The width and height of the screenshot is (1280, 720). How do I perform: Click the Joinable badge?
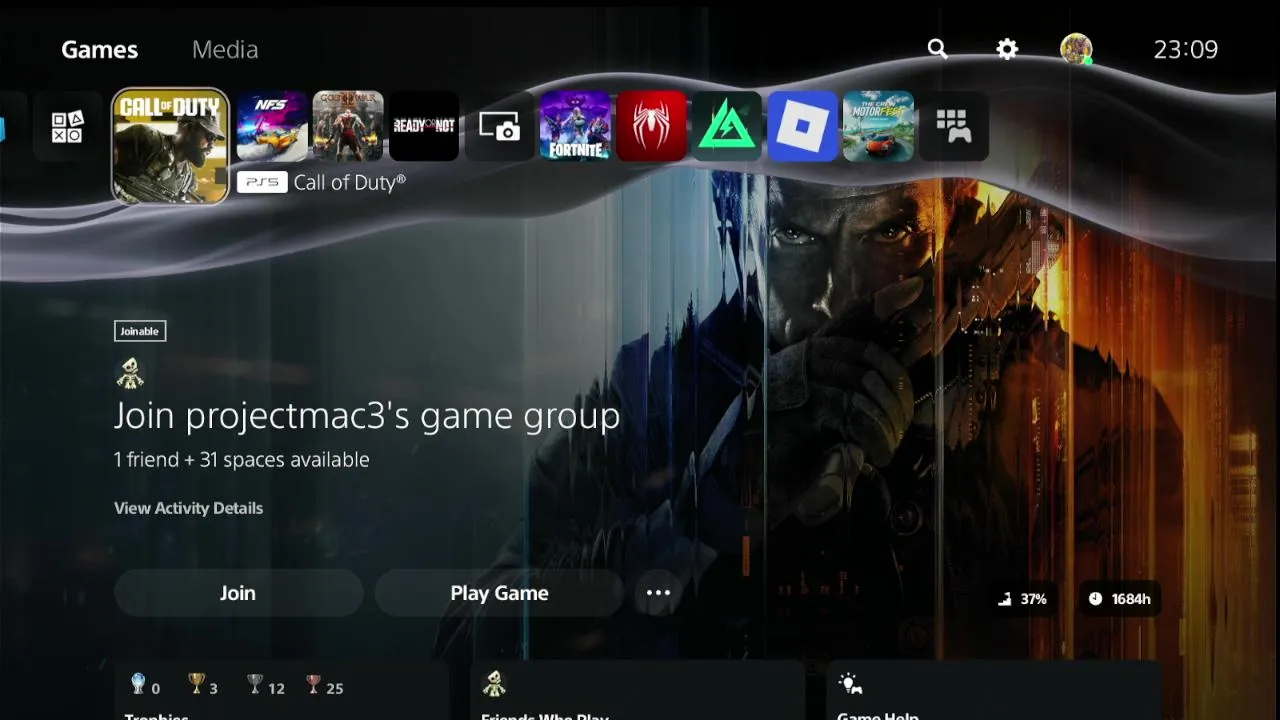pyautogui.click(x=140, y=331)
